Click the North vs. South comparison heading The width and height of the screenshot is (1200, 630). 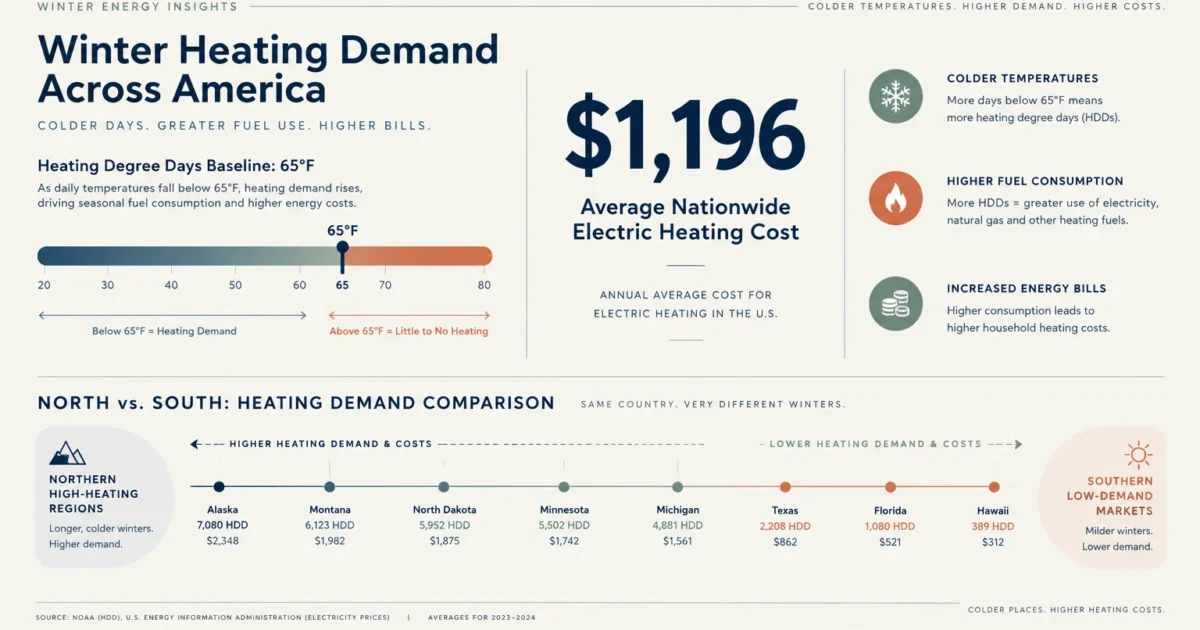click(x=296, y=403)
